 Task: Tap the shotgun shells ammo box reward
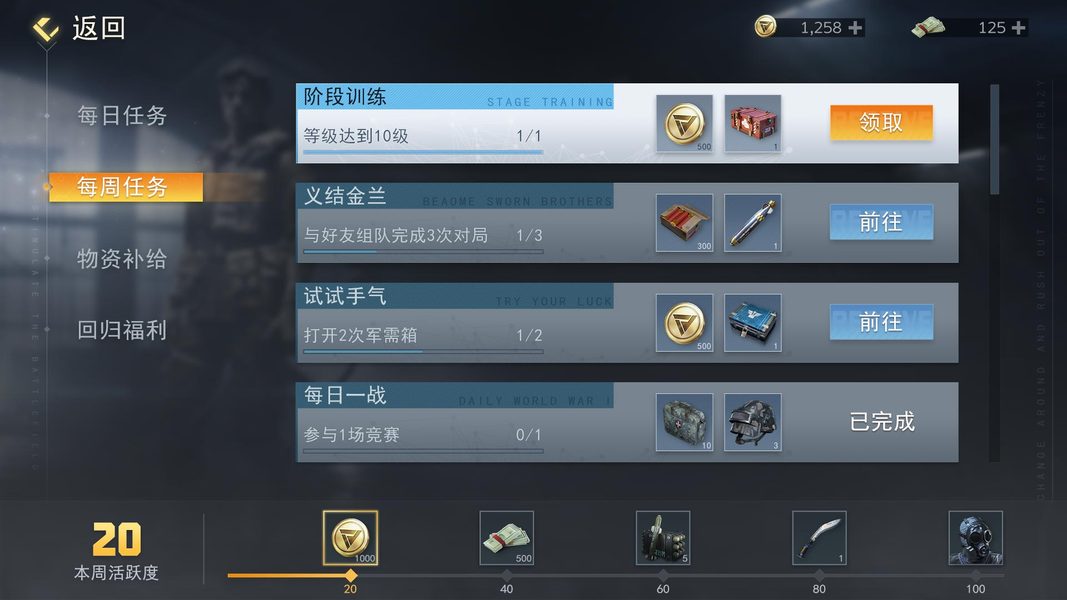tap(685, 223)
